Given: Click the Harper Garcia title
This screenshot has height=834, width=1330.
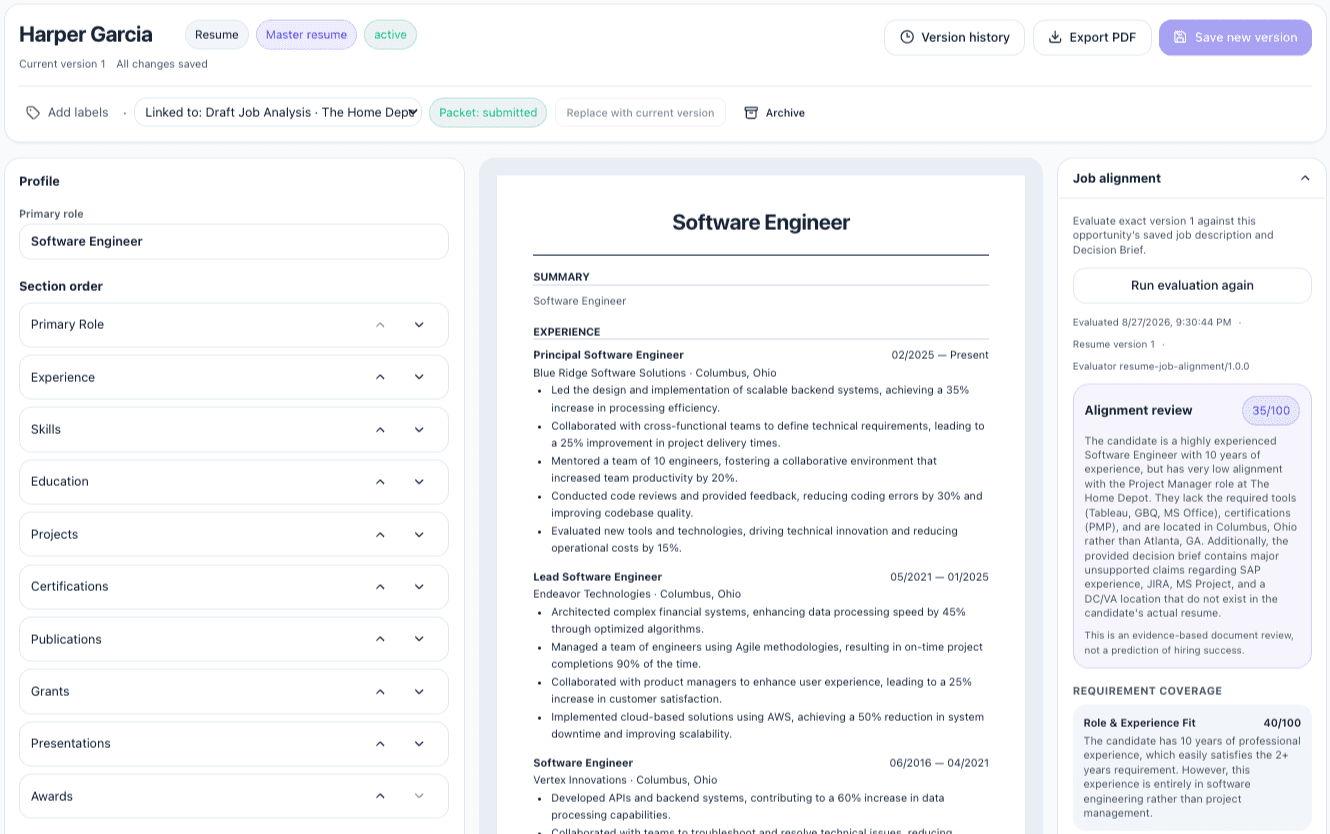Looking at the screenshot, I should tap(86, 34).
